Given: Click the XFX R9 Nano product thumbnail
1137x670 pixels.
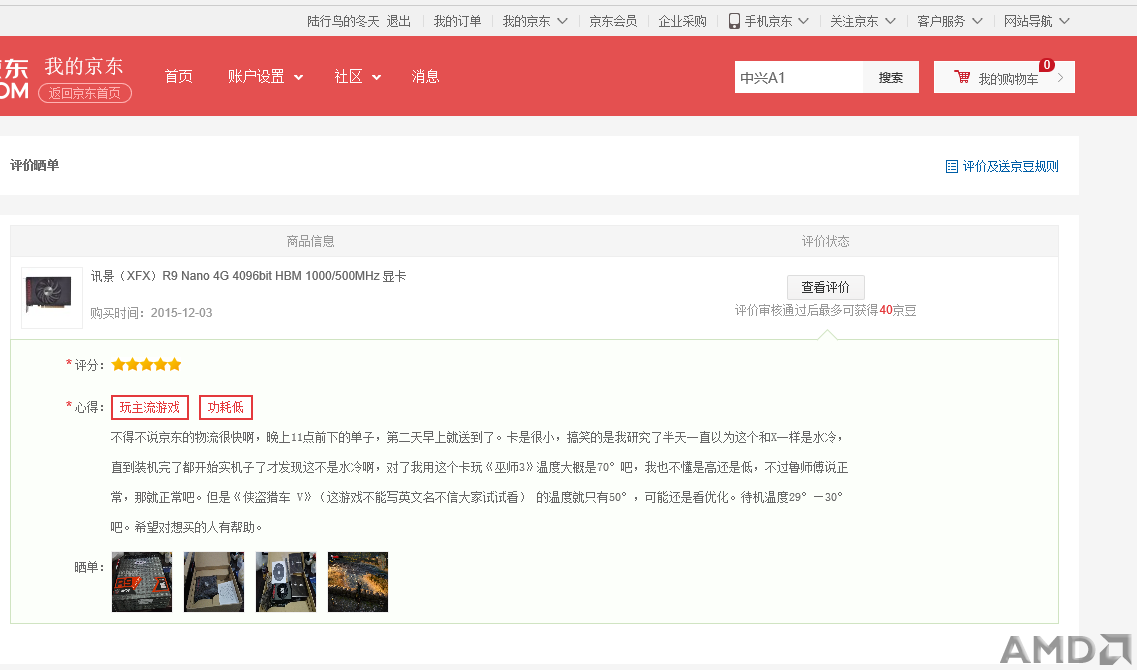Looking at the screenshot, I should [51, 297].
